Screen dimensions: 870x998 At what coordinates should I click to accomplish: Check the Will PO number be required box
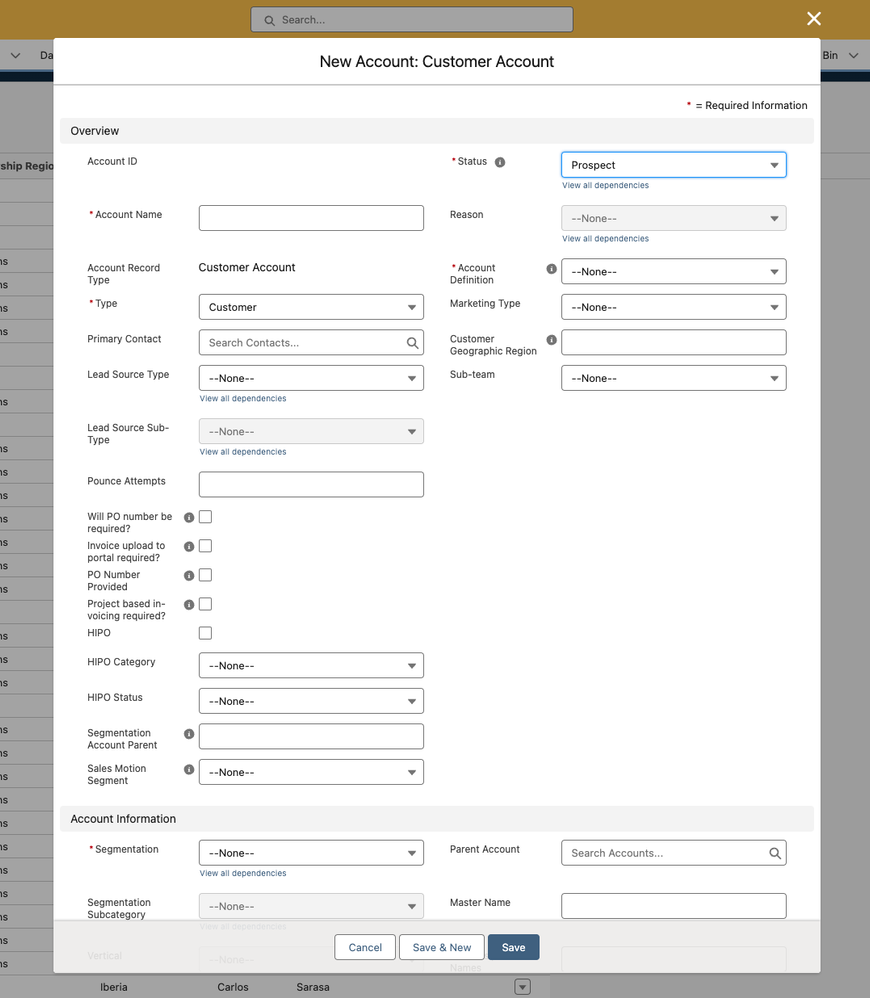[206, 517]
